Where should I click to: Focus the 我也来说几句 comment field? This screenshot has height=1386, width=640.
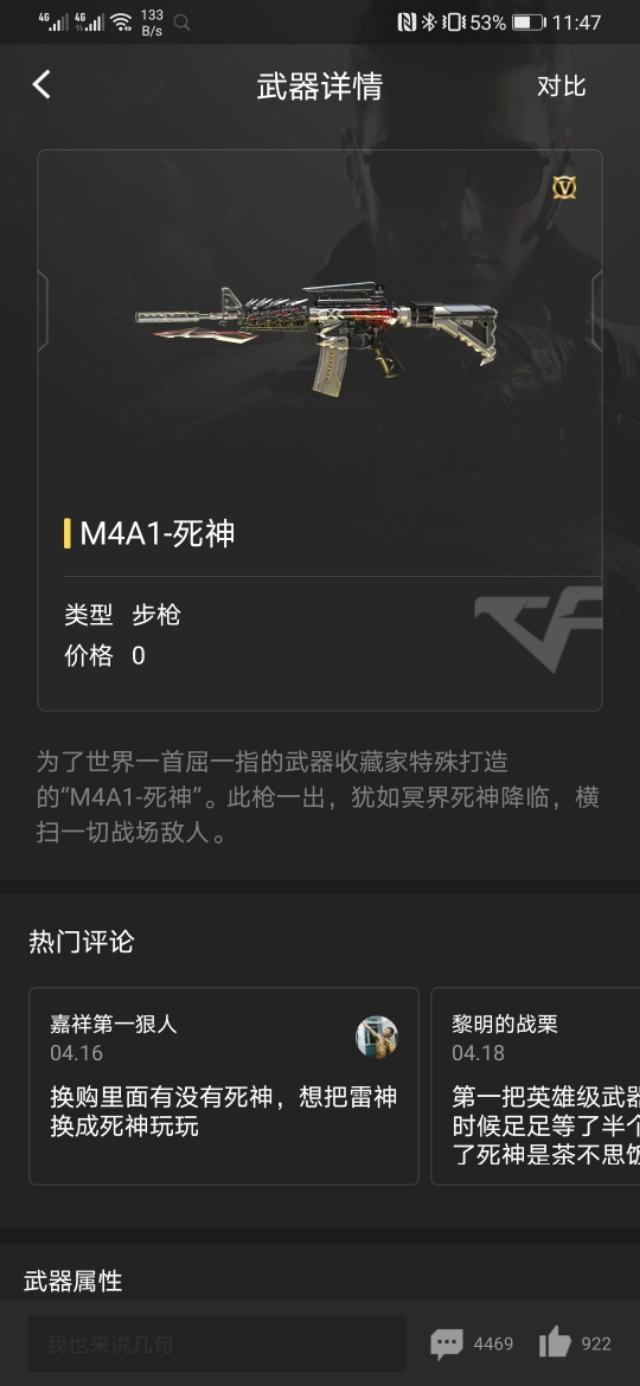tap(217, 1343)
